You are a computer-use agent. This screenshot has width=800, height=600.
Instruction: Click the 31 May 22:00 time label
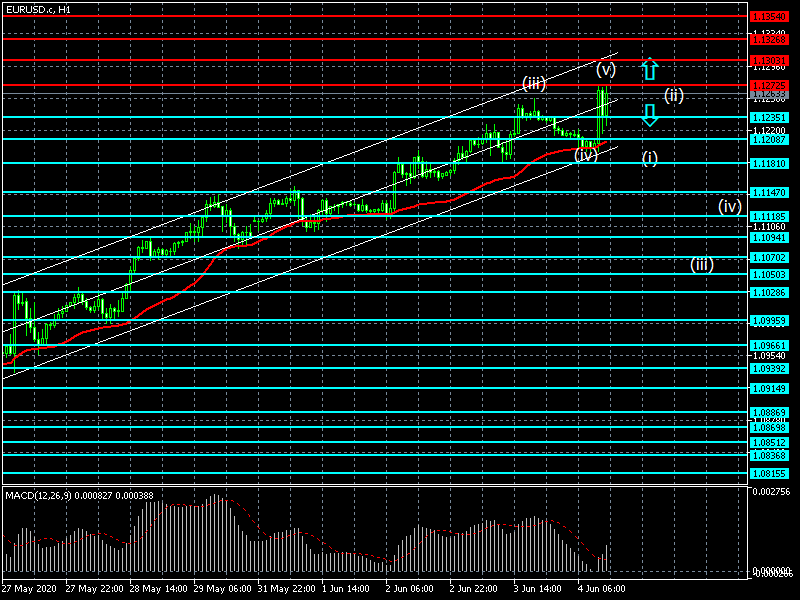pos(287,589)
